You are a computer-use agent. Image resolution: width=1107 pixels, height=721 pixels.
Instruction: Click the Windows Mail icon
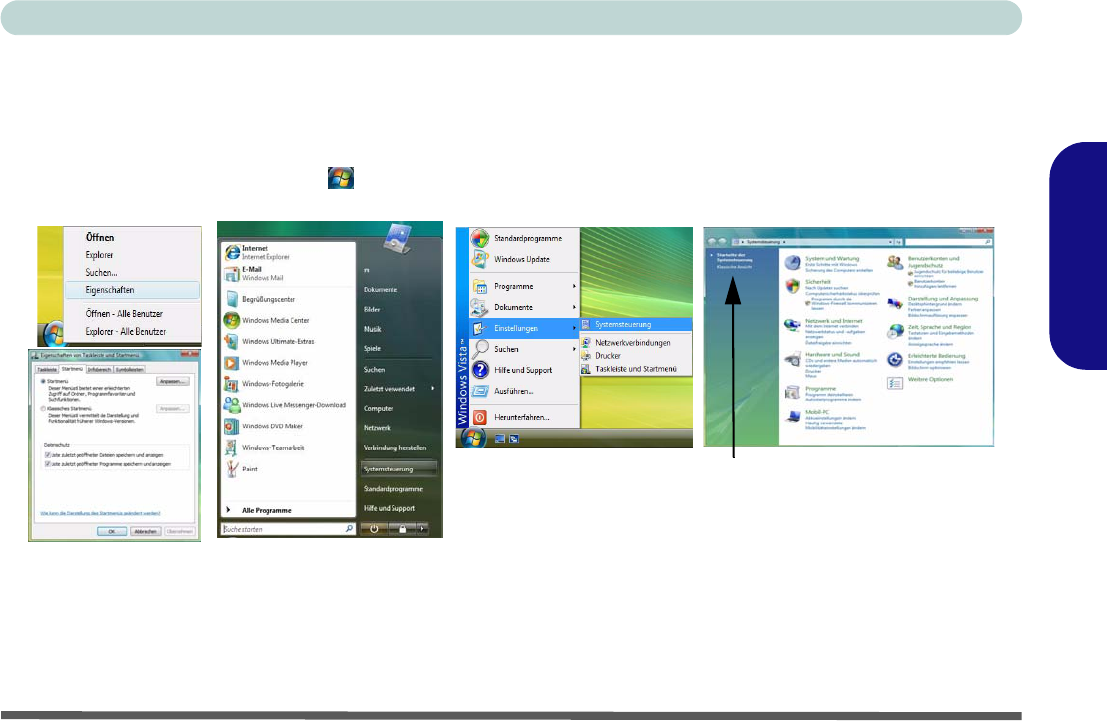(230, 274)
